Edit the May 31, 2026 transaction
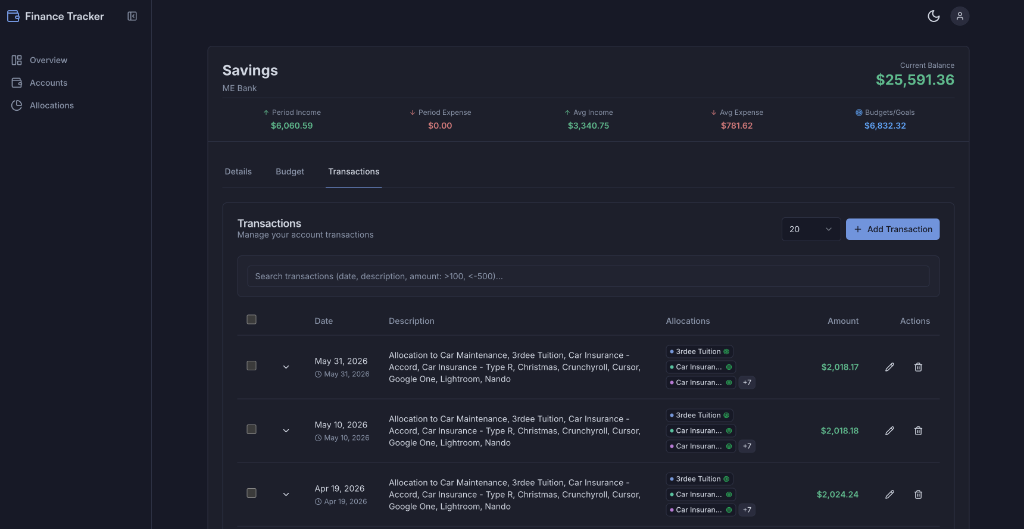Viewport: 1024px width, 529px height. pyautogui.click(x=889, y=367)
